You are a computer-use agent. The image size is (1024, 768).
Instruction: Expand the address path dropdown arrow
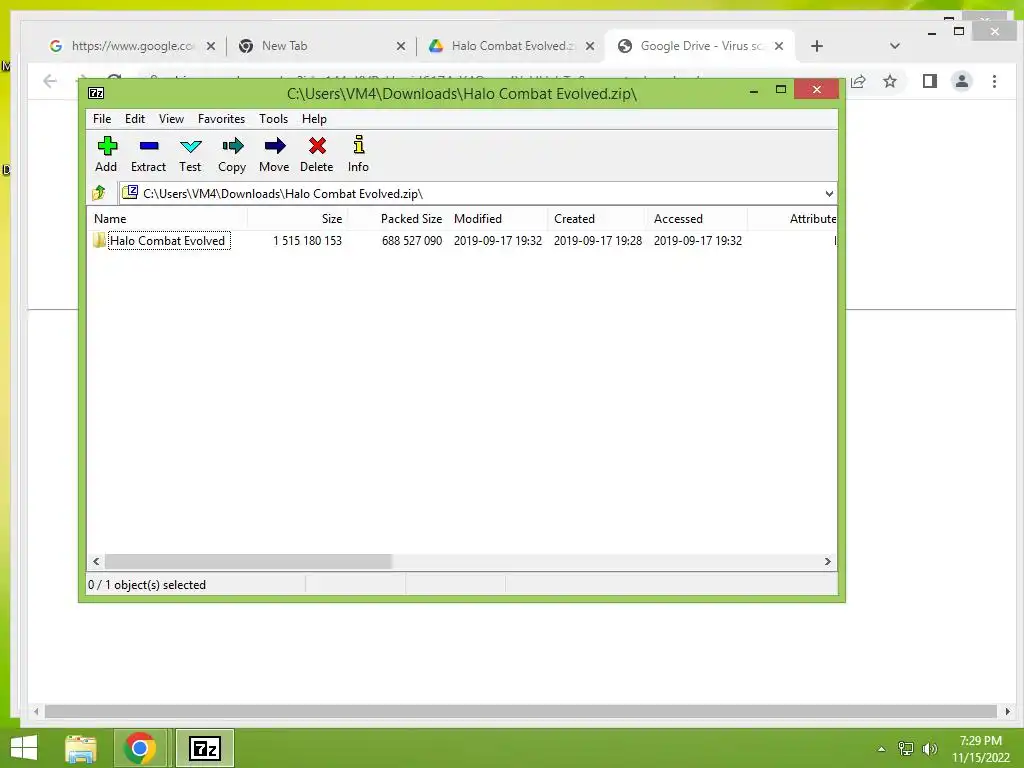pos(829,193)
